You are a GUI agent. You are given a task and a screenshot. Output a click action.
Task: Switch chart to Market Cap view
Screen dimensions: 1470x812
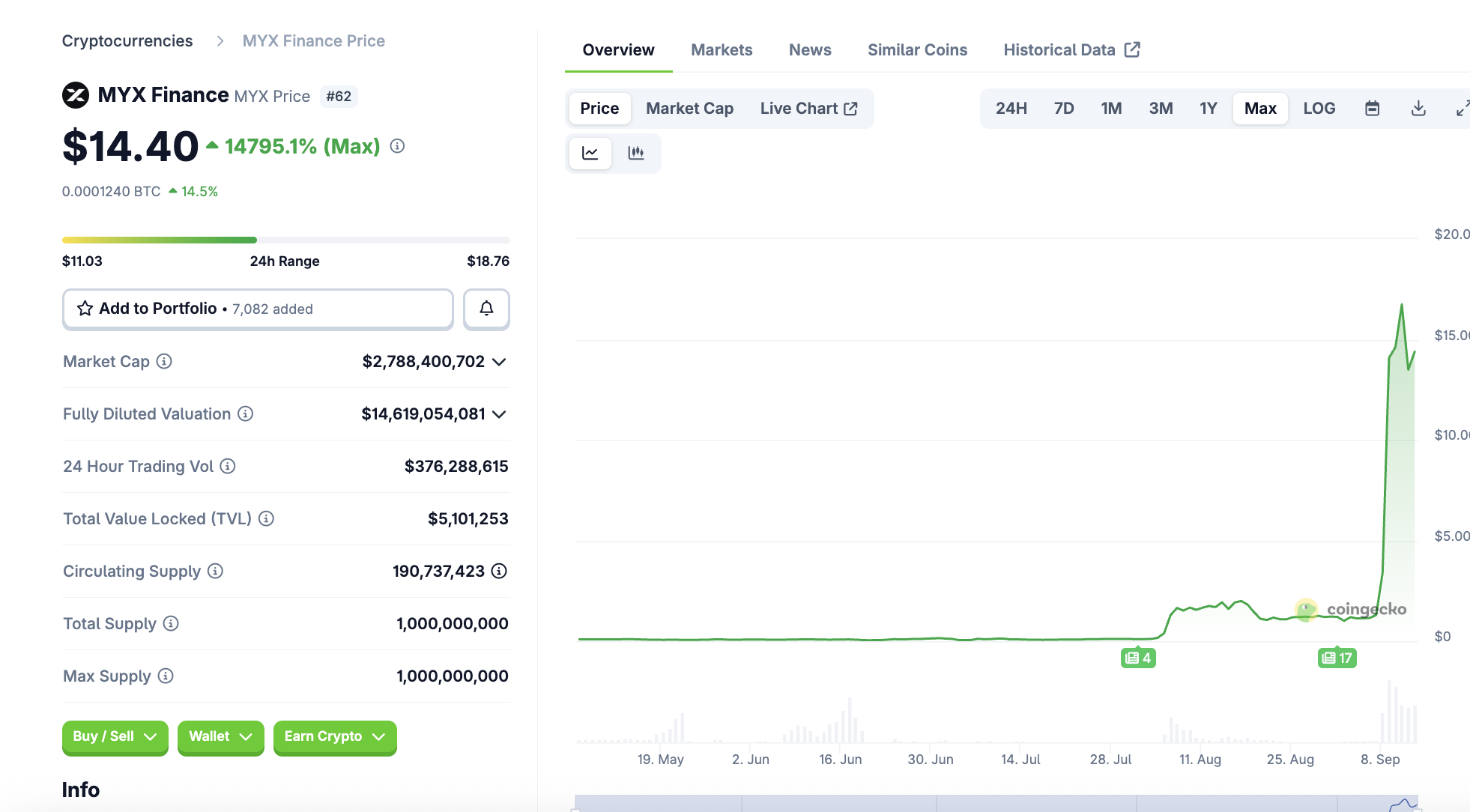tap(689, 109)
